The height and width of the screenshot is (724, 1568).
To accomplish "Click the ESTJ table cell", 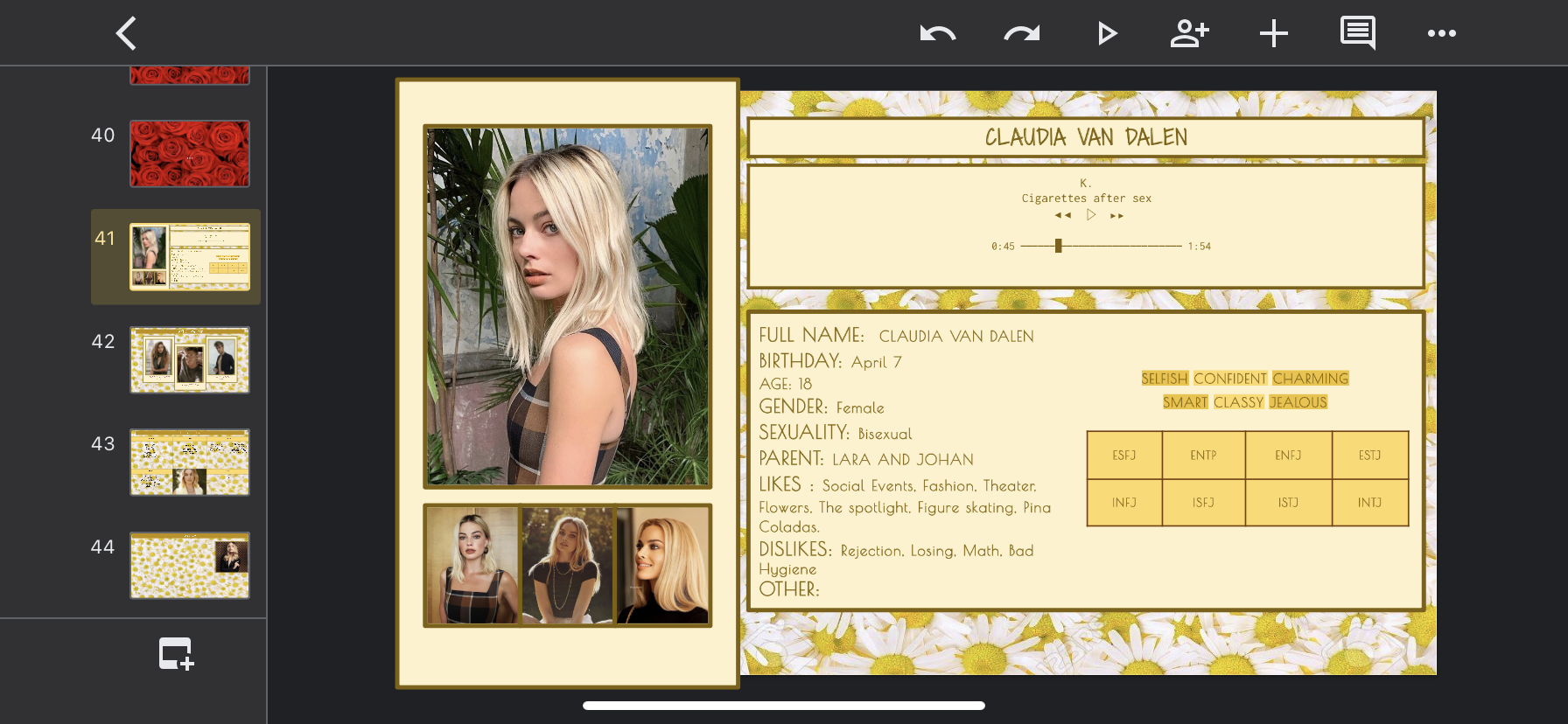I will point(1370,456).
